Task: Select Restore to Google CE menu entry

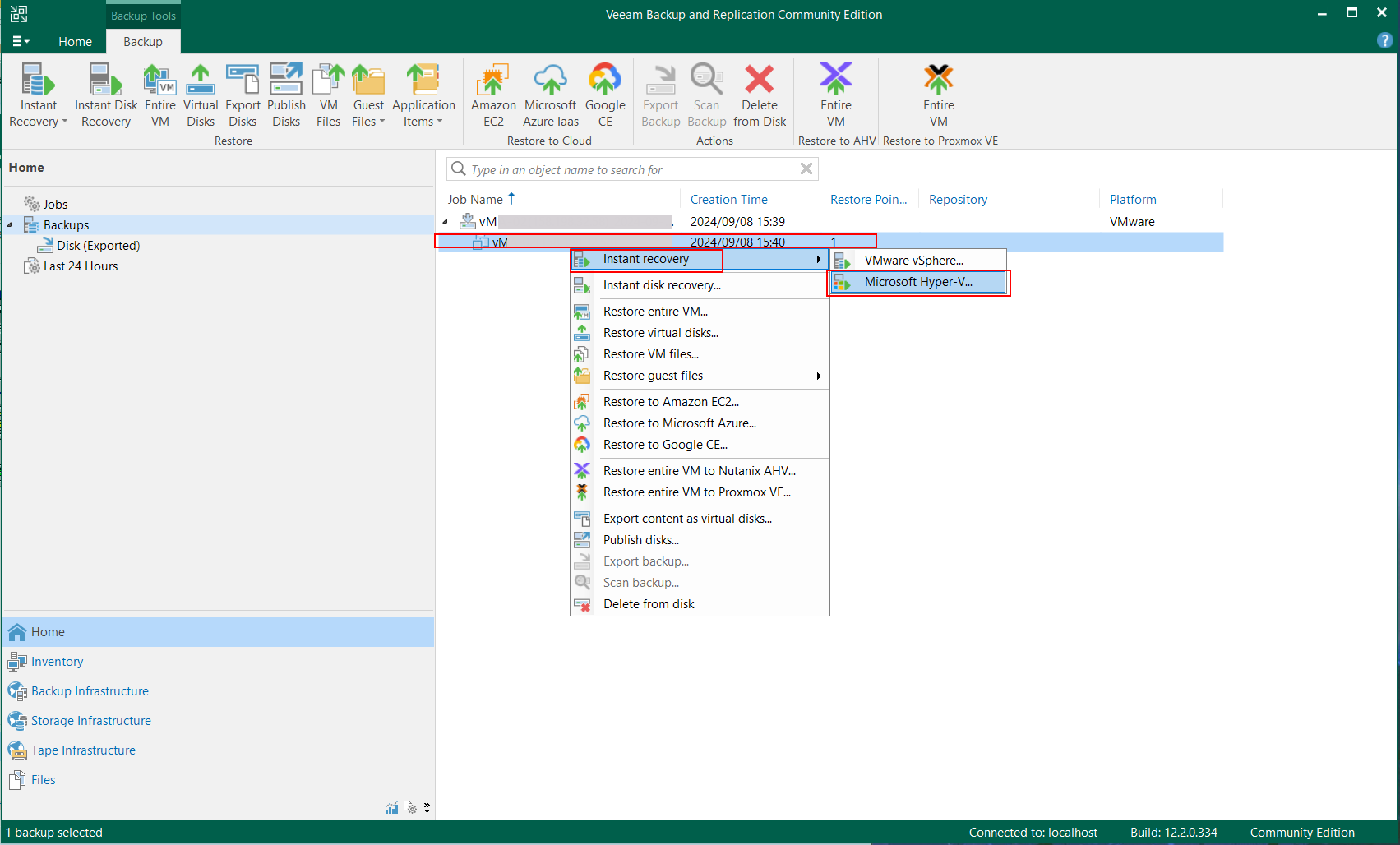Action: point(700,445)
